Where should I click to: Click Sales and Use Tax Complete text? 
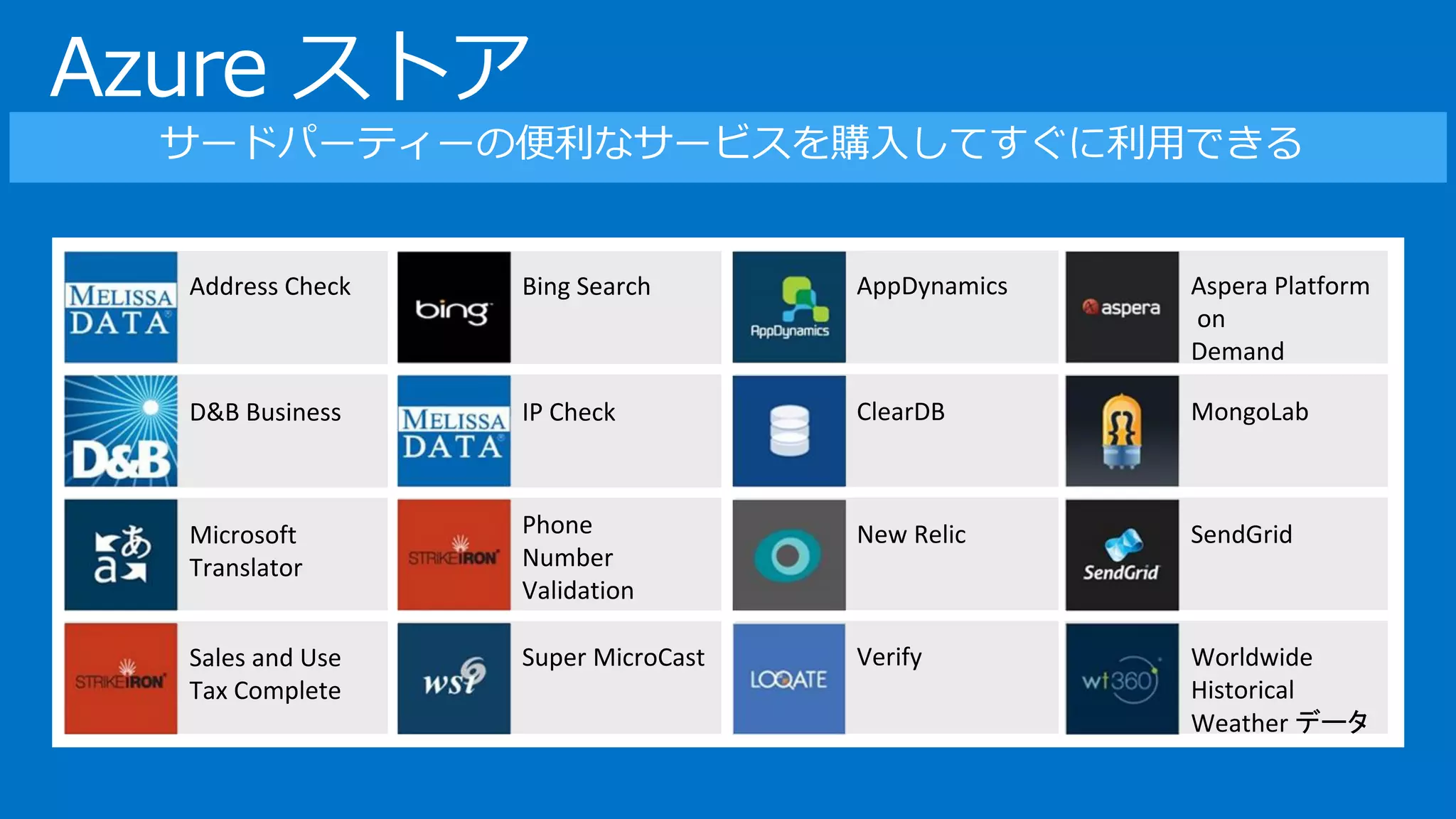click(x=265, y=674)
